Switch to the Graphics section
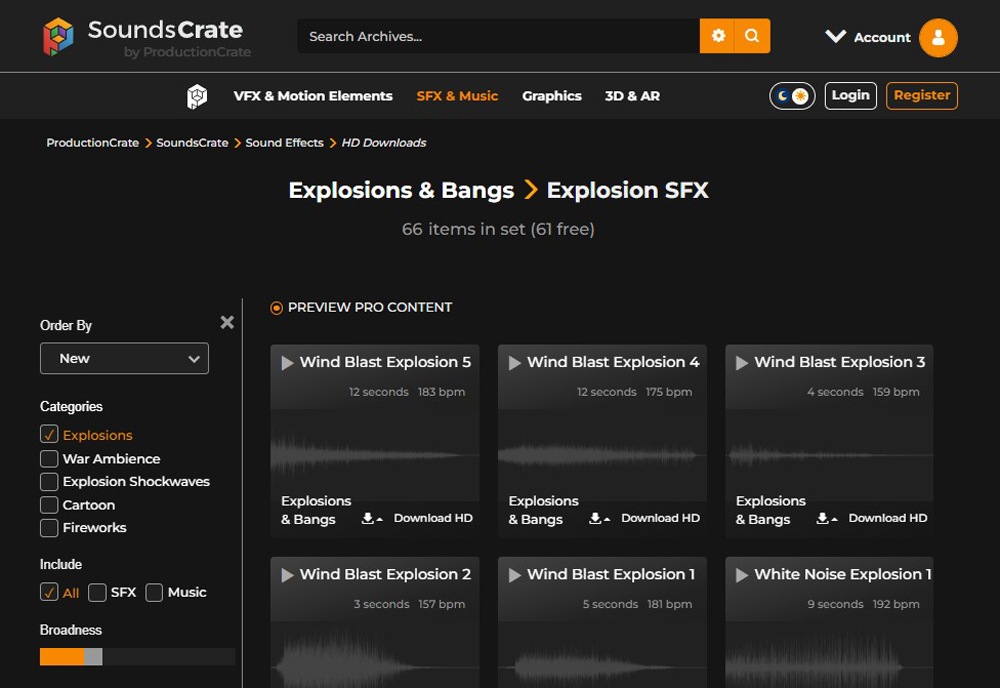The height and width of the screenshot is (688, 1000). tap(552, 95)
